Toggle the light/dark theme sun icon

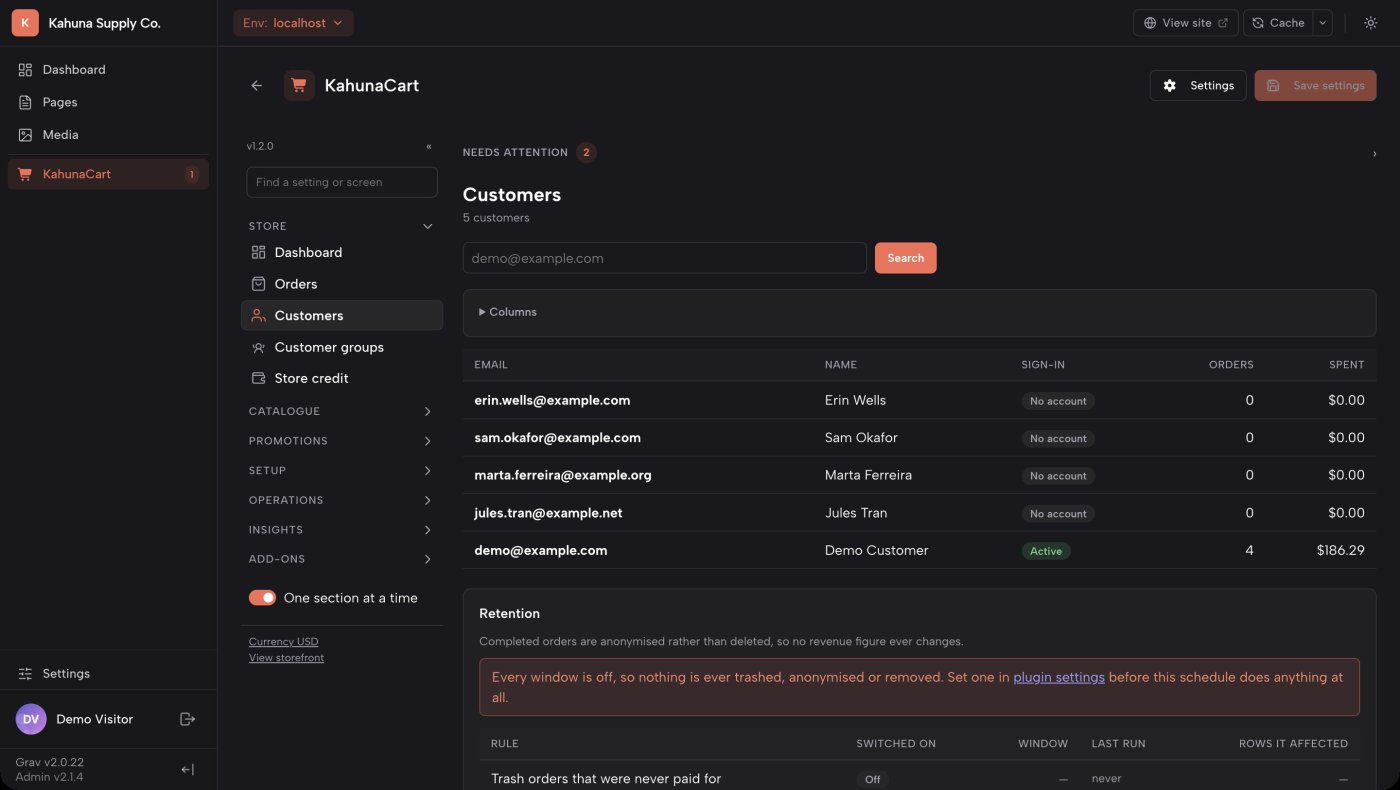point(1371,23)
